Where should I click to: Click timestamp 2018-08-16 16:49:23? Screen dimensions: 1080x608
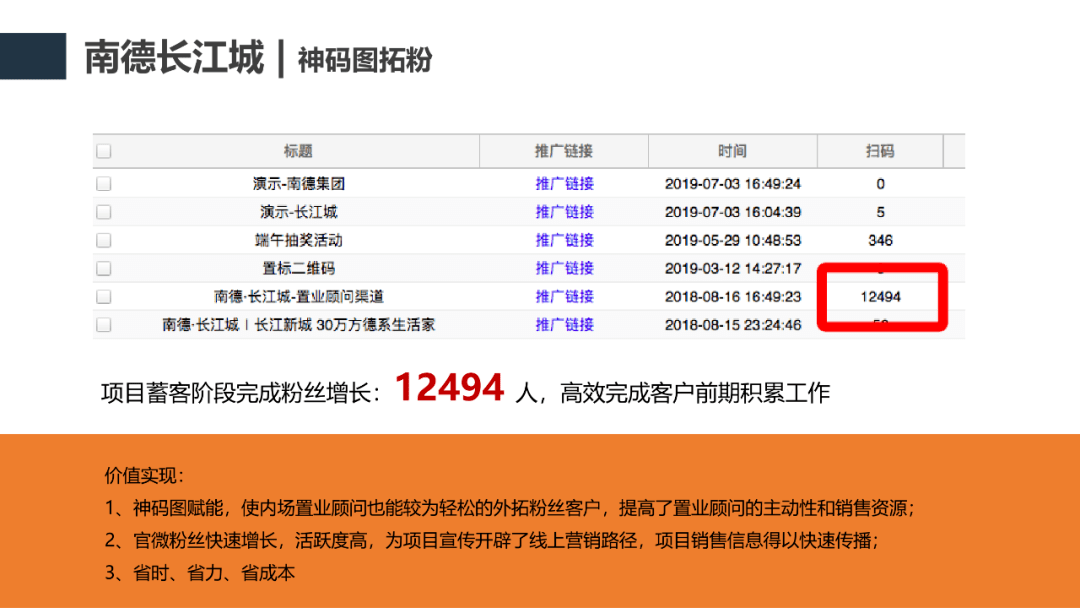click(x=733, y=297)
